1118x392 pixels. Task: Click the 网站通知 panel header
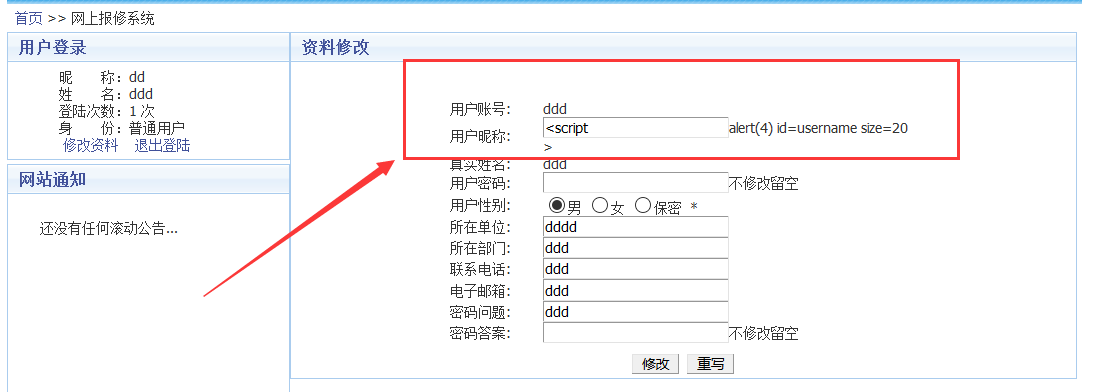(148, 179)
